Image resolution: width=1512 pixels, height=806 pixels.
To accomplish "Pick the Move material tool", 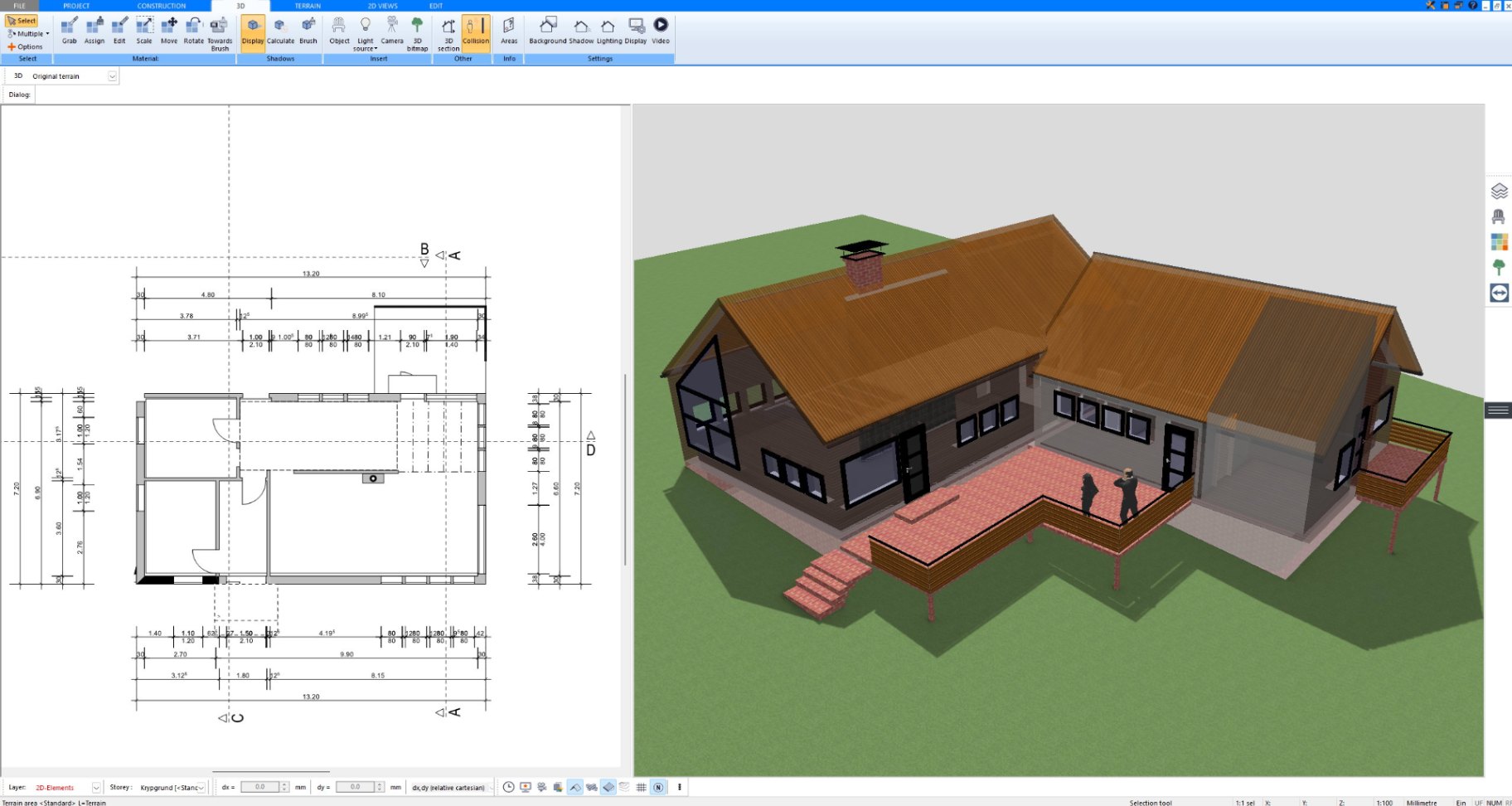I will [169, 31].
